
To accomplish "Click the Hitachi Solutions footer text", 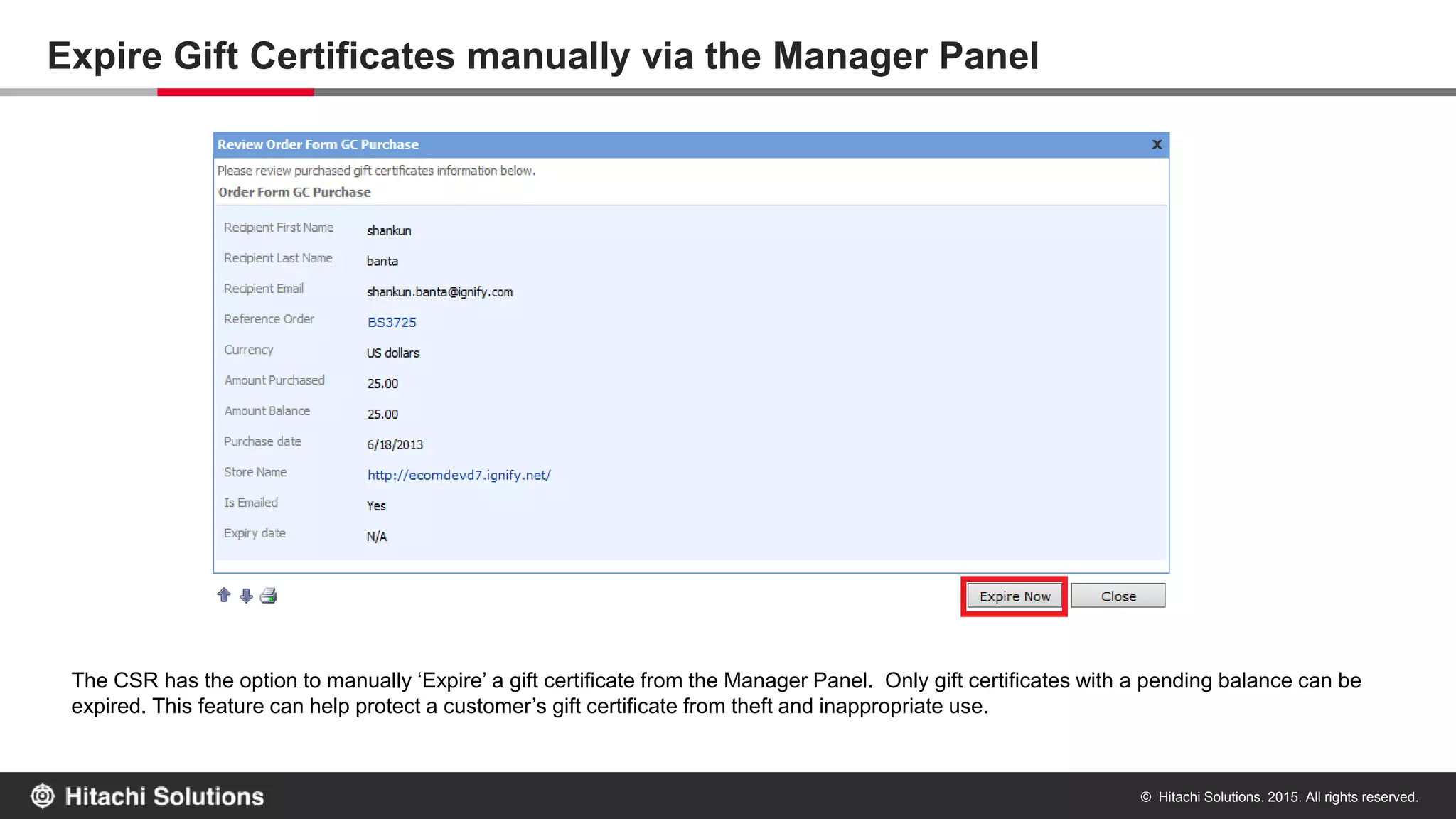I will tap(164, 796).
